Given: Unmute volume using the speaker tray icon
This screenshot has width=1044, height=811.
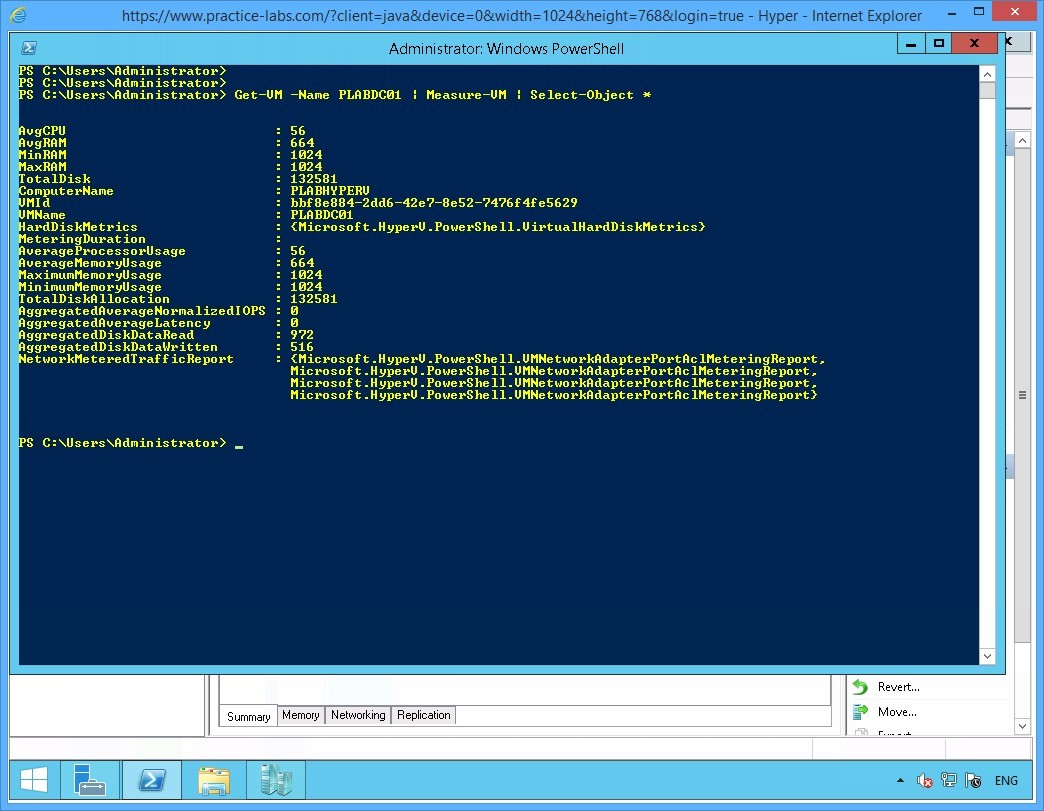Looking at the screenshot, I should pos(925,780).
